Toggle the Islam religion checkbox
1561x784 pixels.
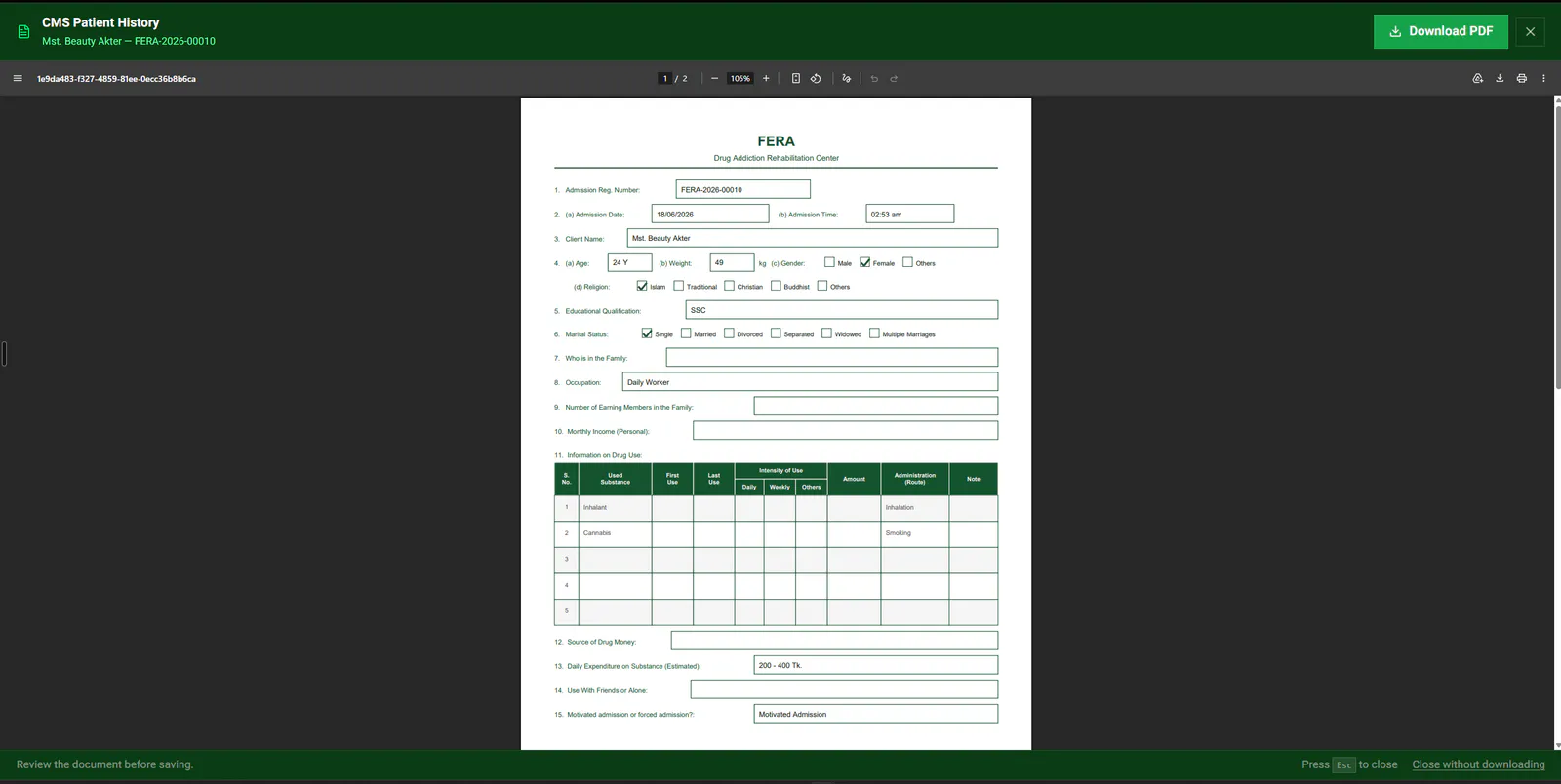642,286
